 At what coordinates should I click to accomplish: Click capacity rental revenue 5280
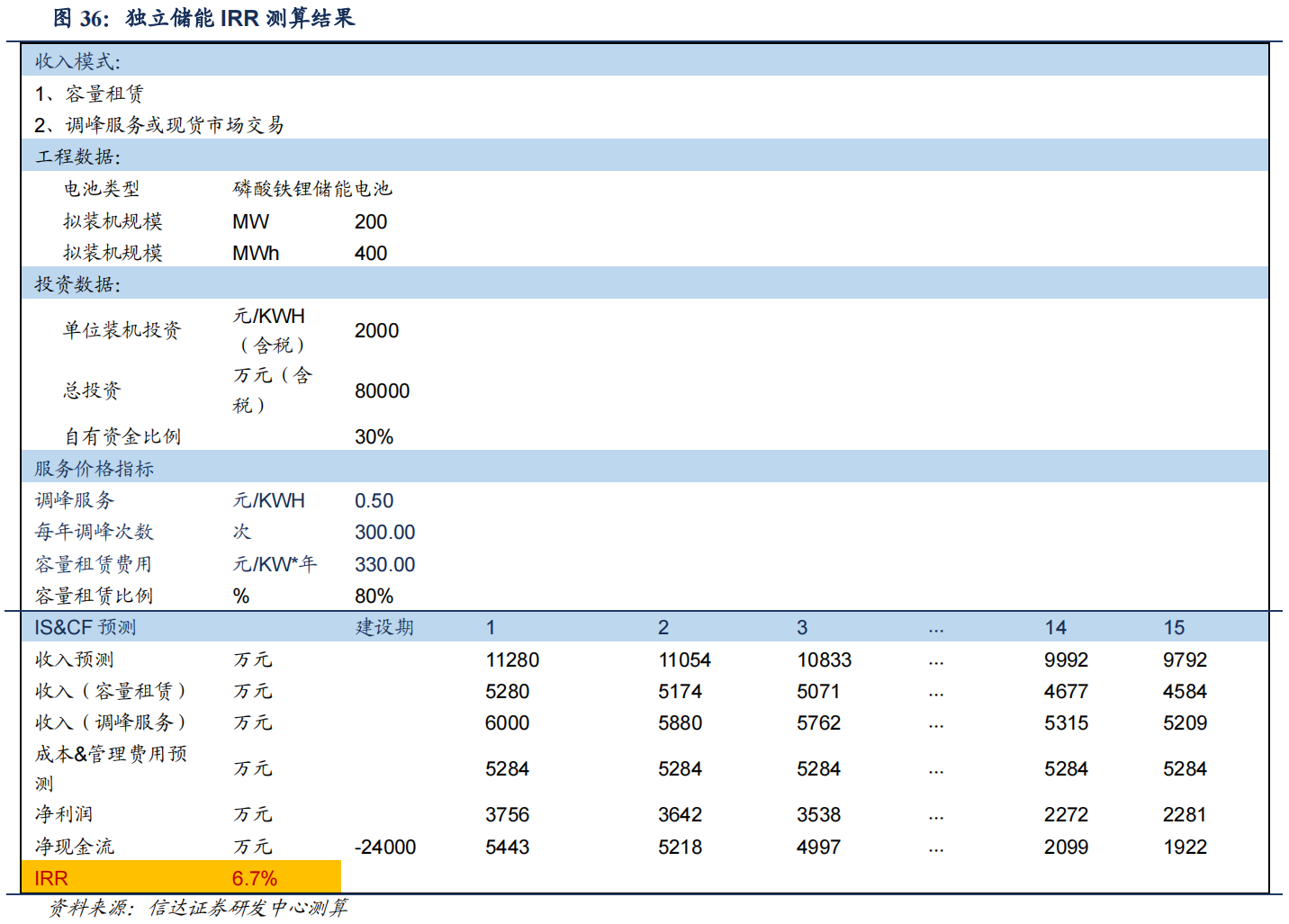coord(507,691)
